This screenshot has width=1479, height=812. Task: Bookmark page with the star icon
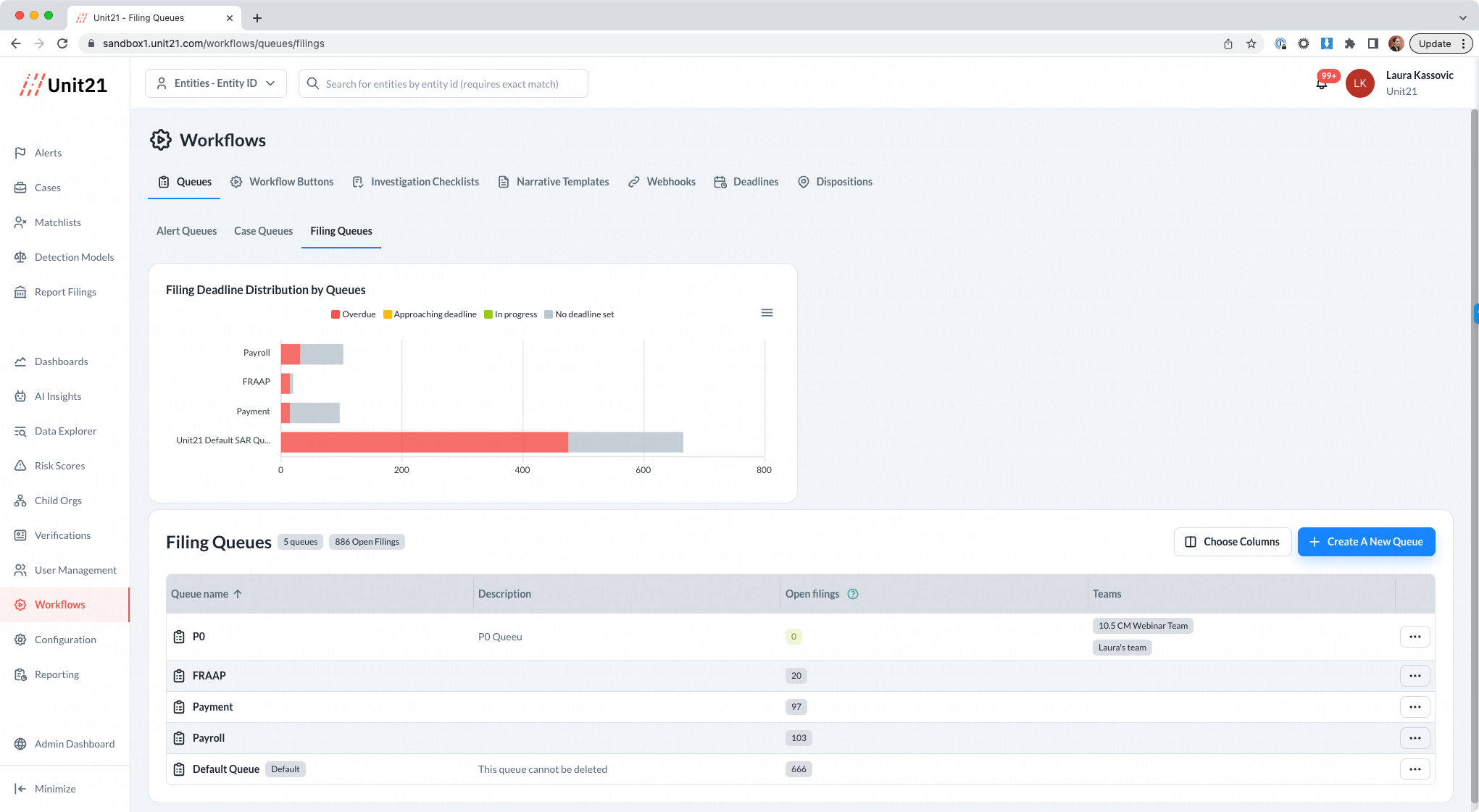[1251, 43]
